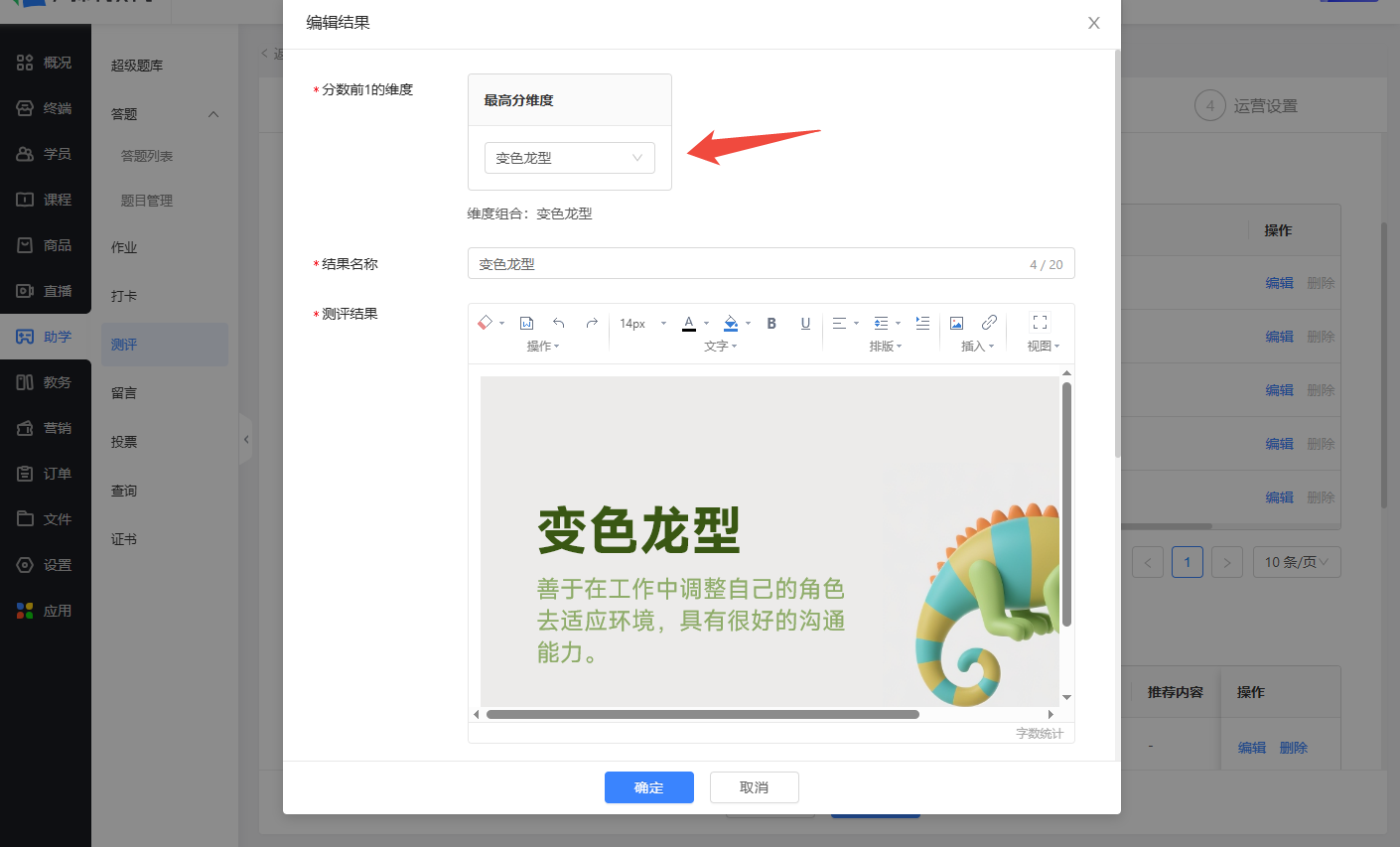Go to the next page in the background pagination

1227,562
